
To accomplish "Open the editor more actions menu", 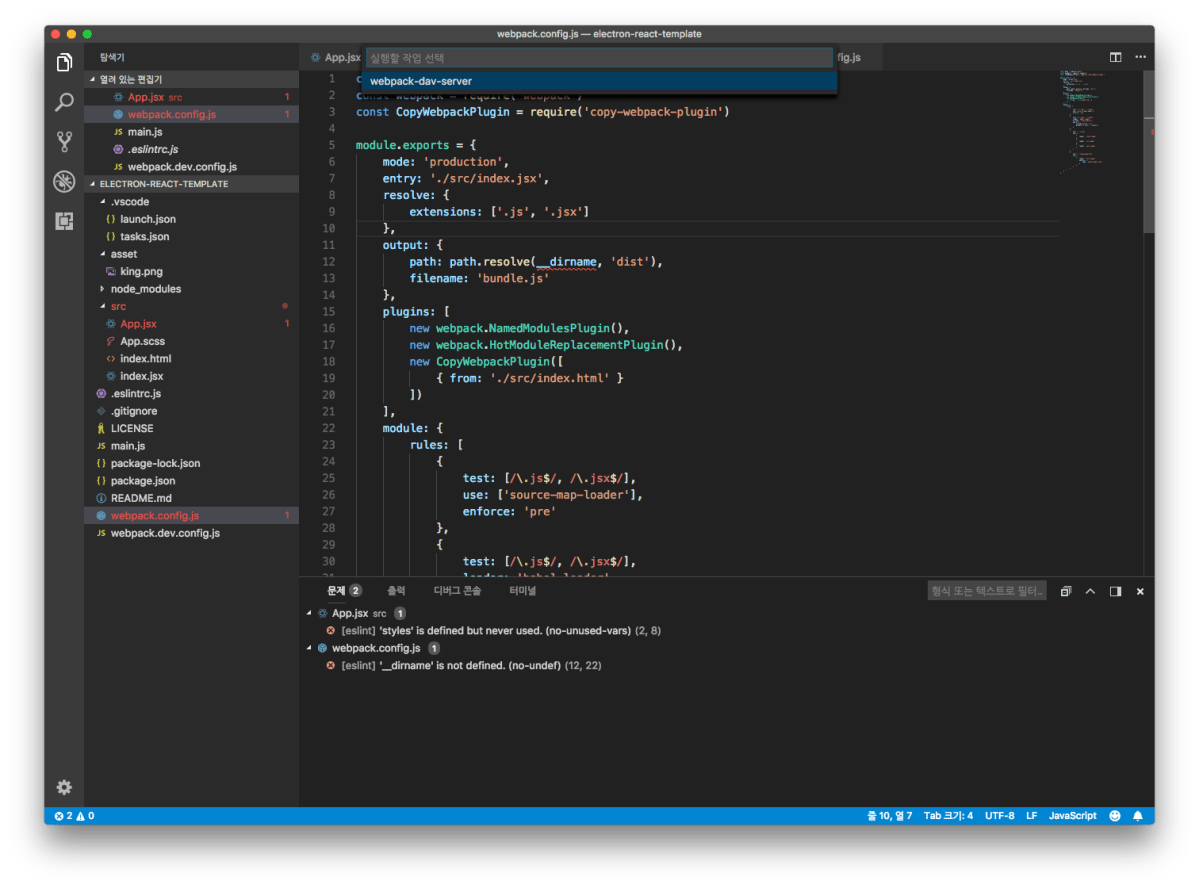I will point(1140,57).
